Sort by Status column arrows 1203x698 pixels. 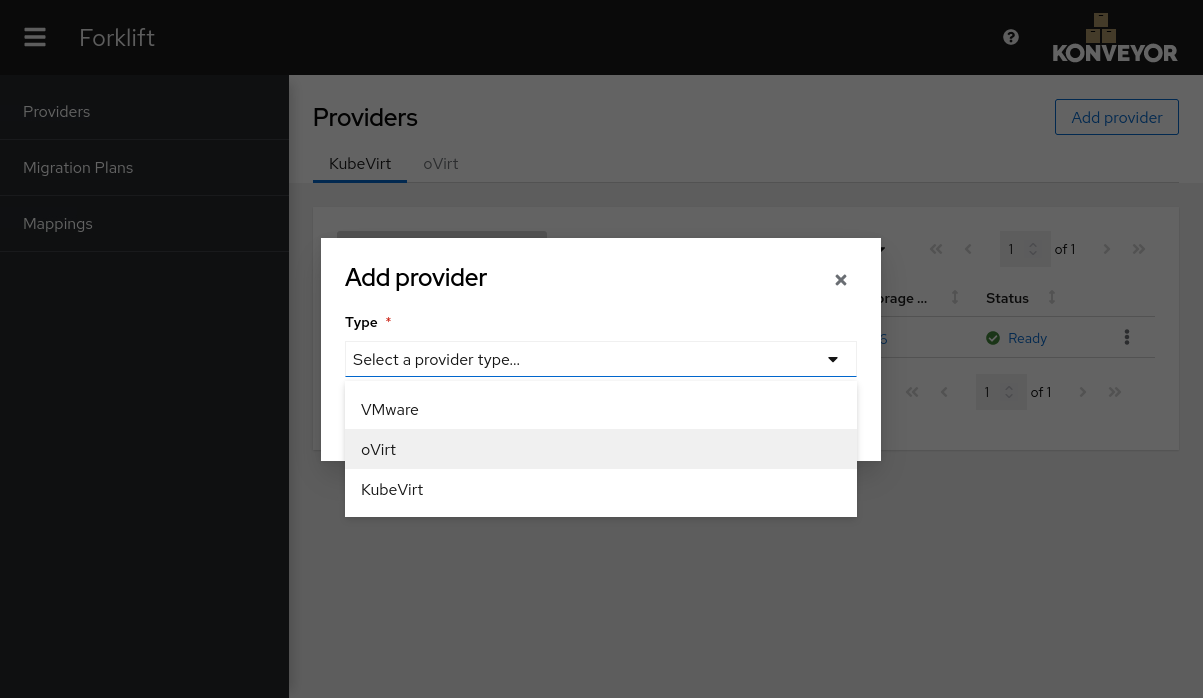tap(1052, 298)
